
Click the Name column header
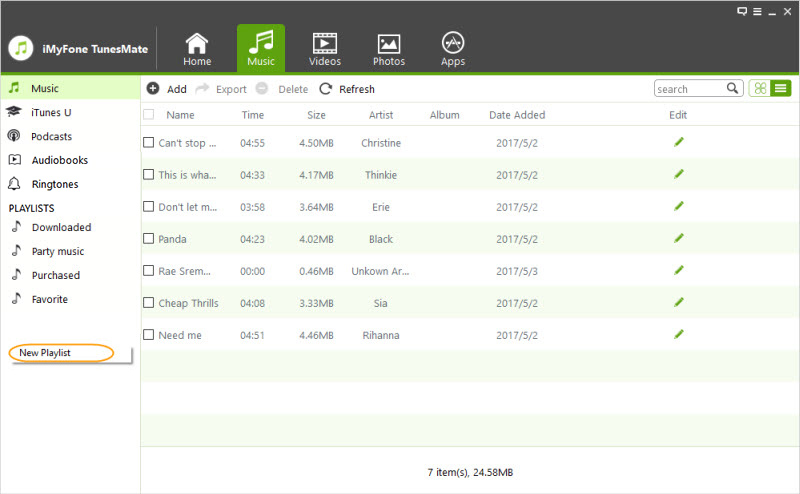(x=180, y=115)
